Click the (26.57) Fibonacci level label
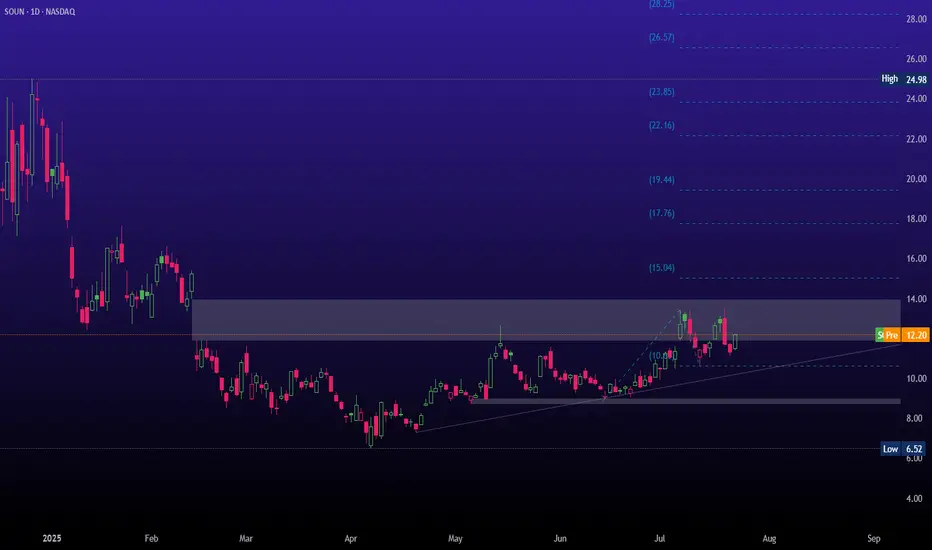This screenshot has height=550, width=932. (662, 37)
